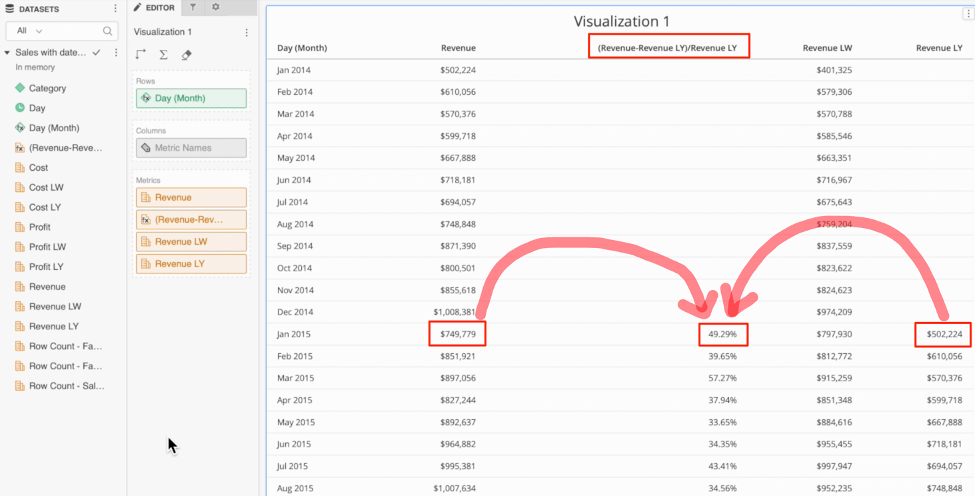
Task: Select Day (Month) in the Rows zone
Action: (x=190, y=98)
